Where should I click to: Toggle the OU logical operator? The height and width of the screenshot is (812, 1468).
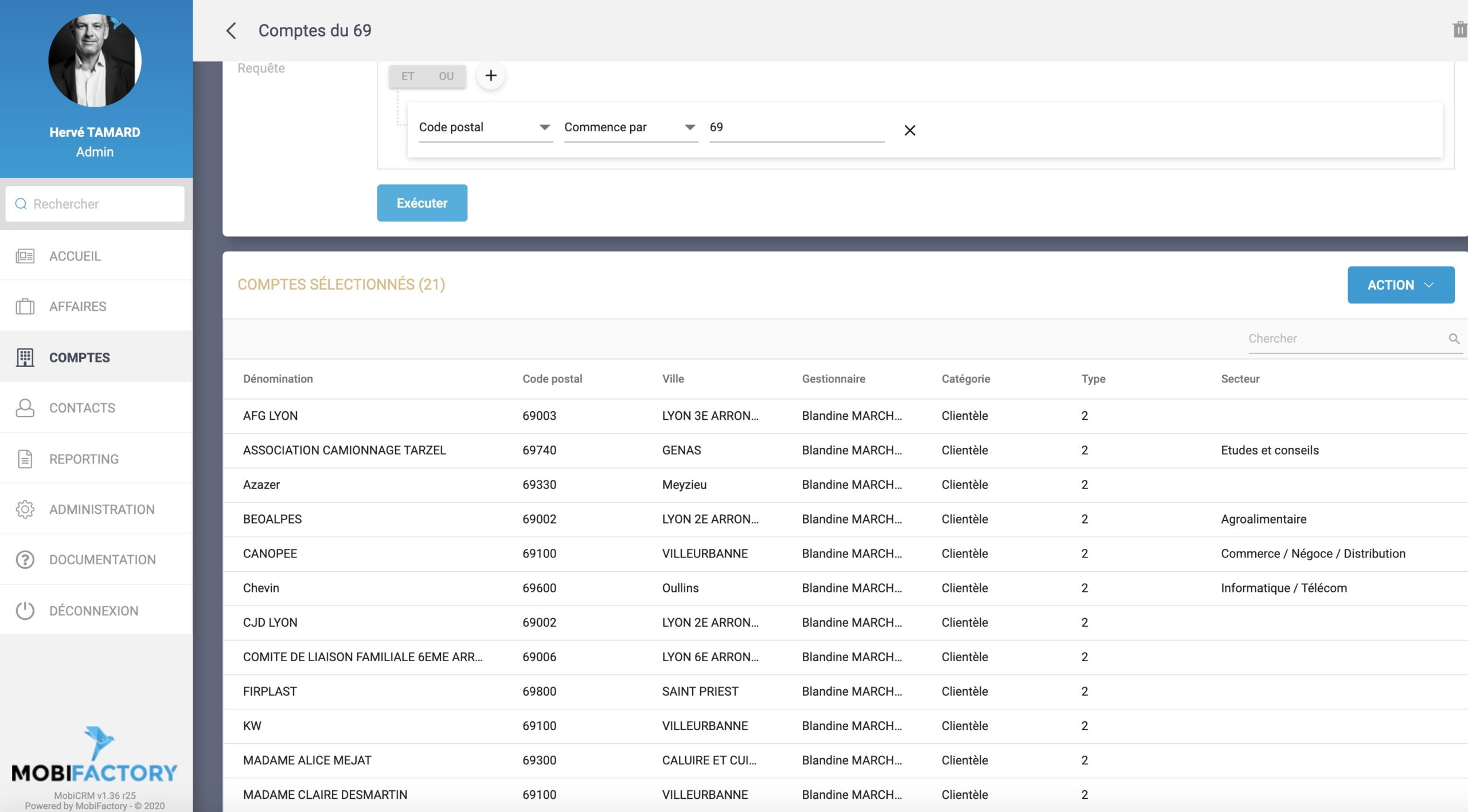pyautogui.click(x=446, y=76)
